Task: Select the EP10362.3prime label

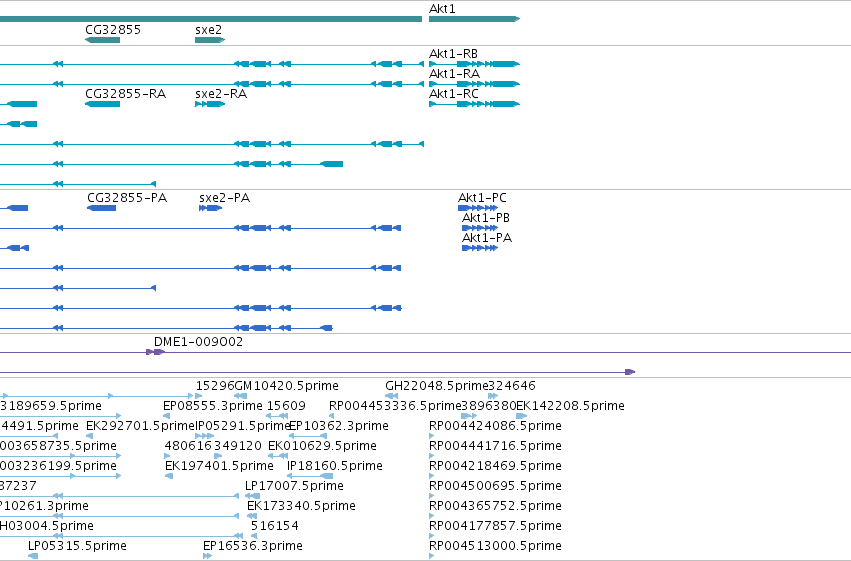Action: [339, 426]
